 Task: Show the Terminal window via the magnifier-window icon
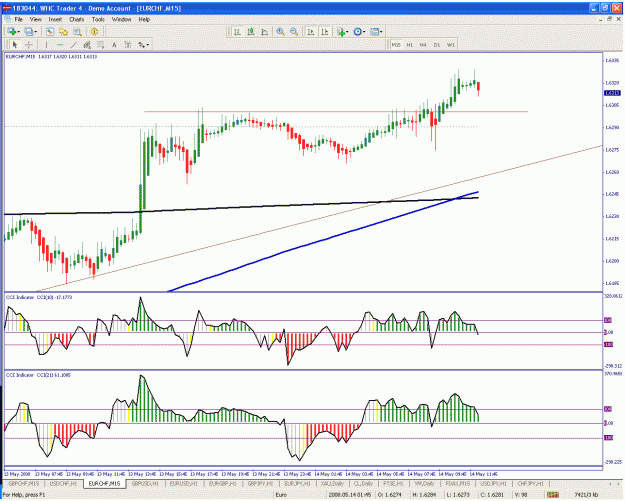[x=77, y=31]
